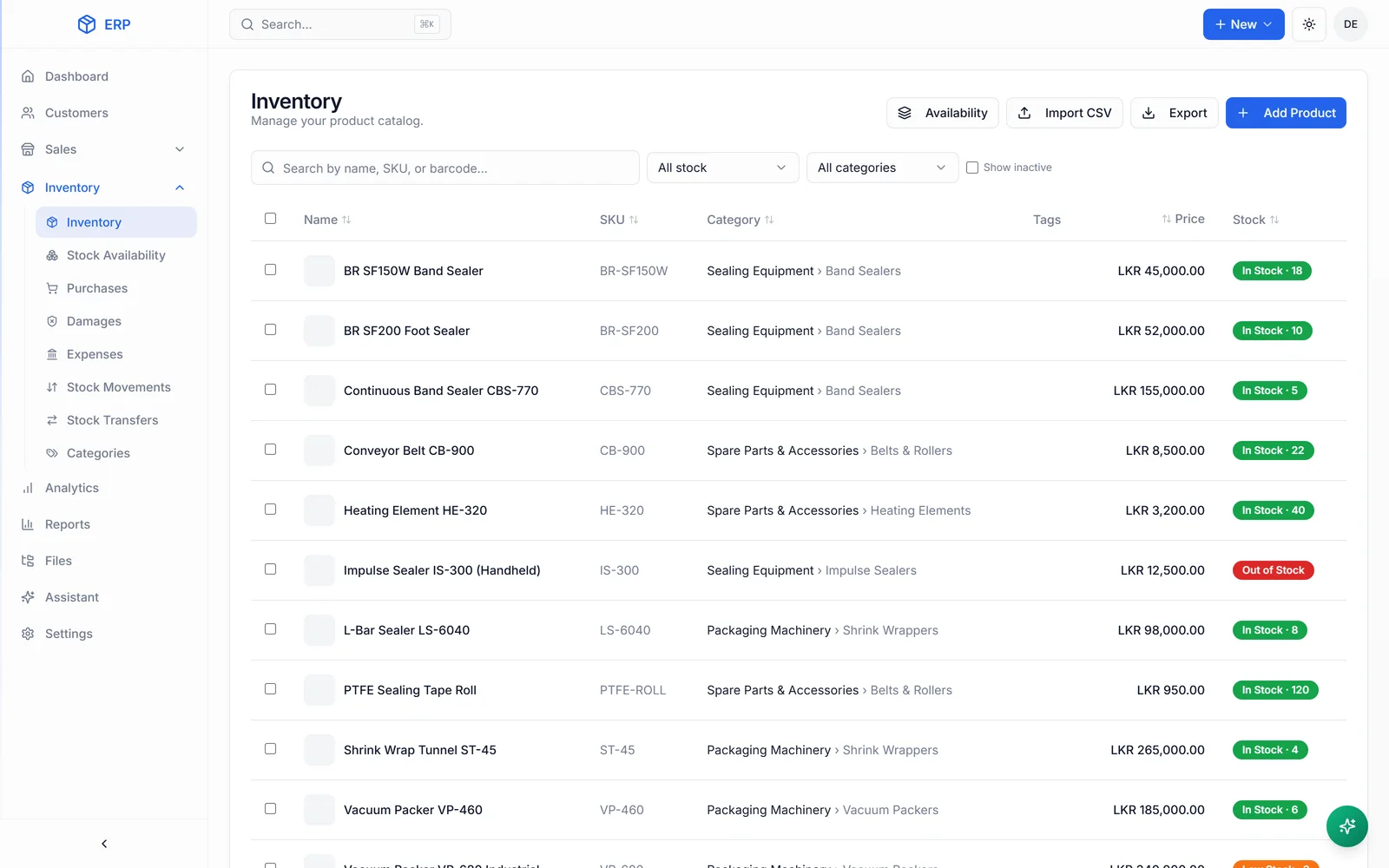
Task: Click the Availability button
Action: [x=943, y=113]
